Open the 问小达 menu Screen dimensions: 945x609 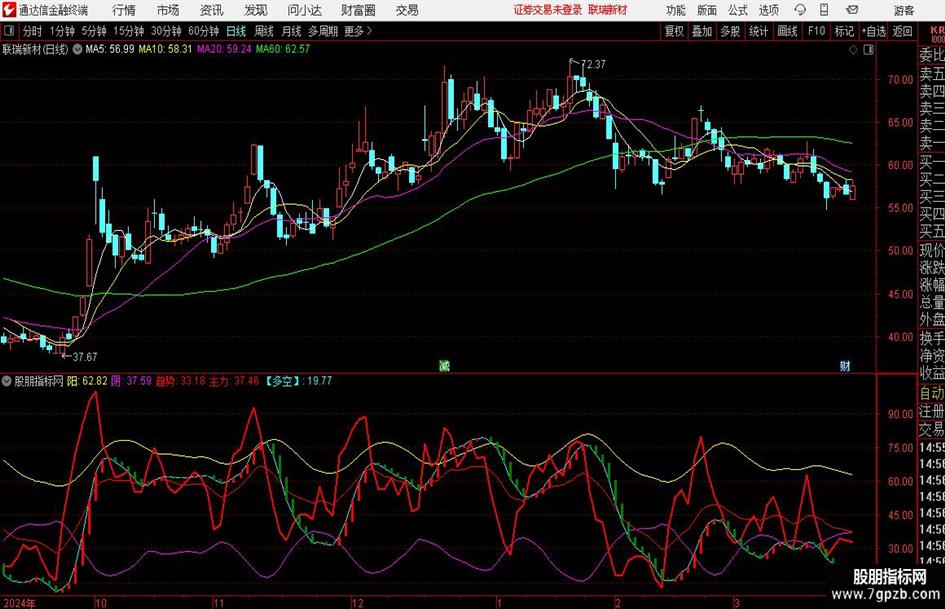(x=304, y=10)
